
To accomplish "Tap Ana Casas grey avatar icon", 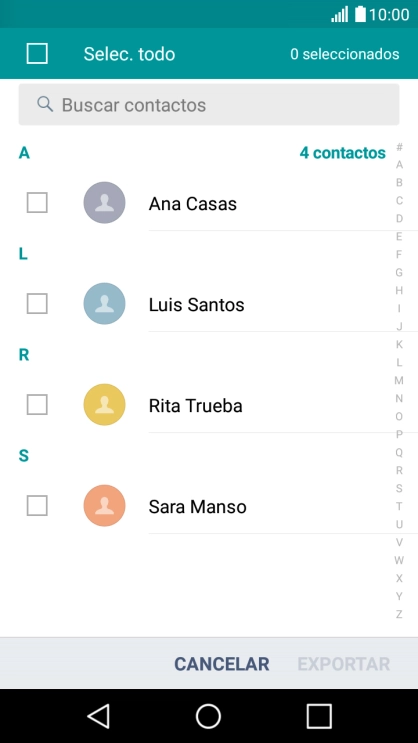I will [x=104, y=203].
